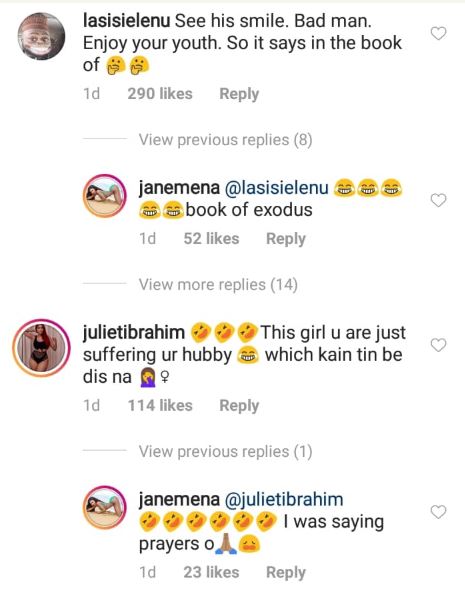Reply to lasisielenu's comment

click(x=239, y=94)
